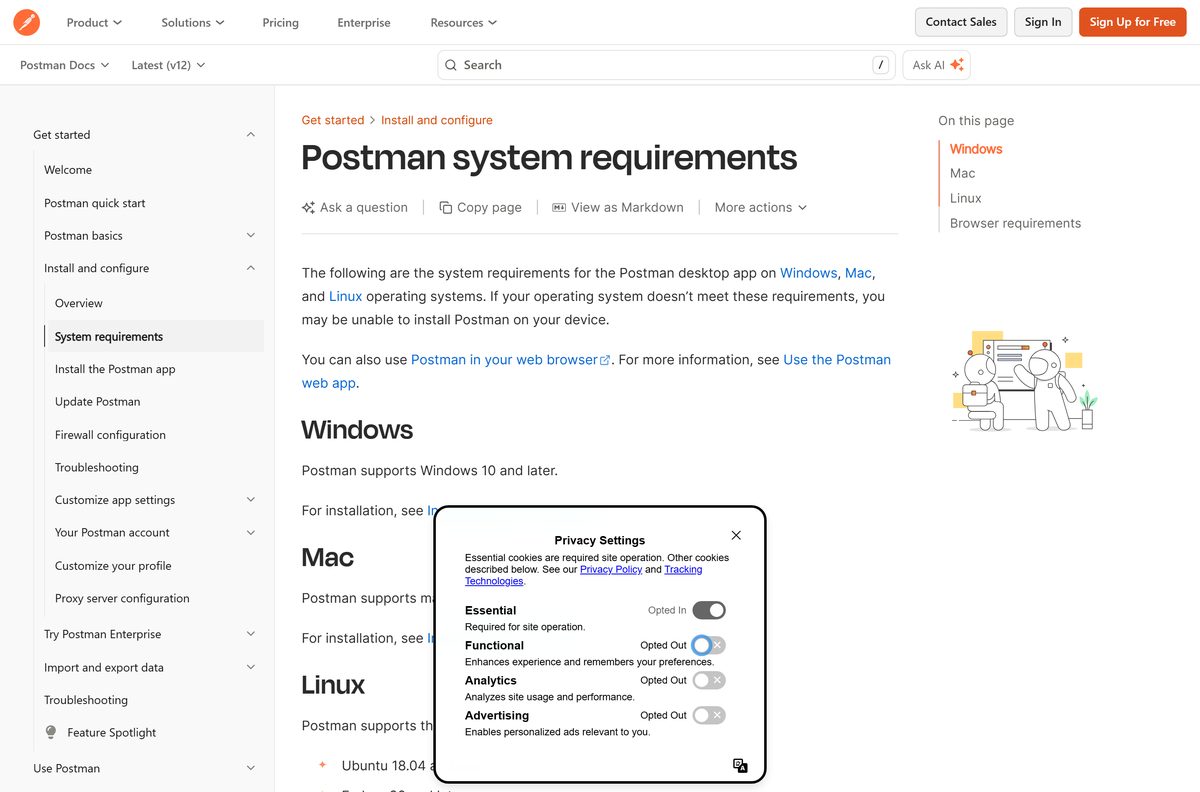The height and width of the screenshot is (792, 1200).
Task: Click the slash shortcut badge in search
Action: pos(880,65)
